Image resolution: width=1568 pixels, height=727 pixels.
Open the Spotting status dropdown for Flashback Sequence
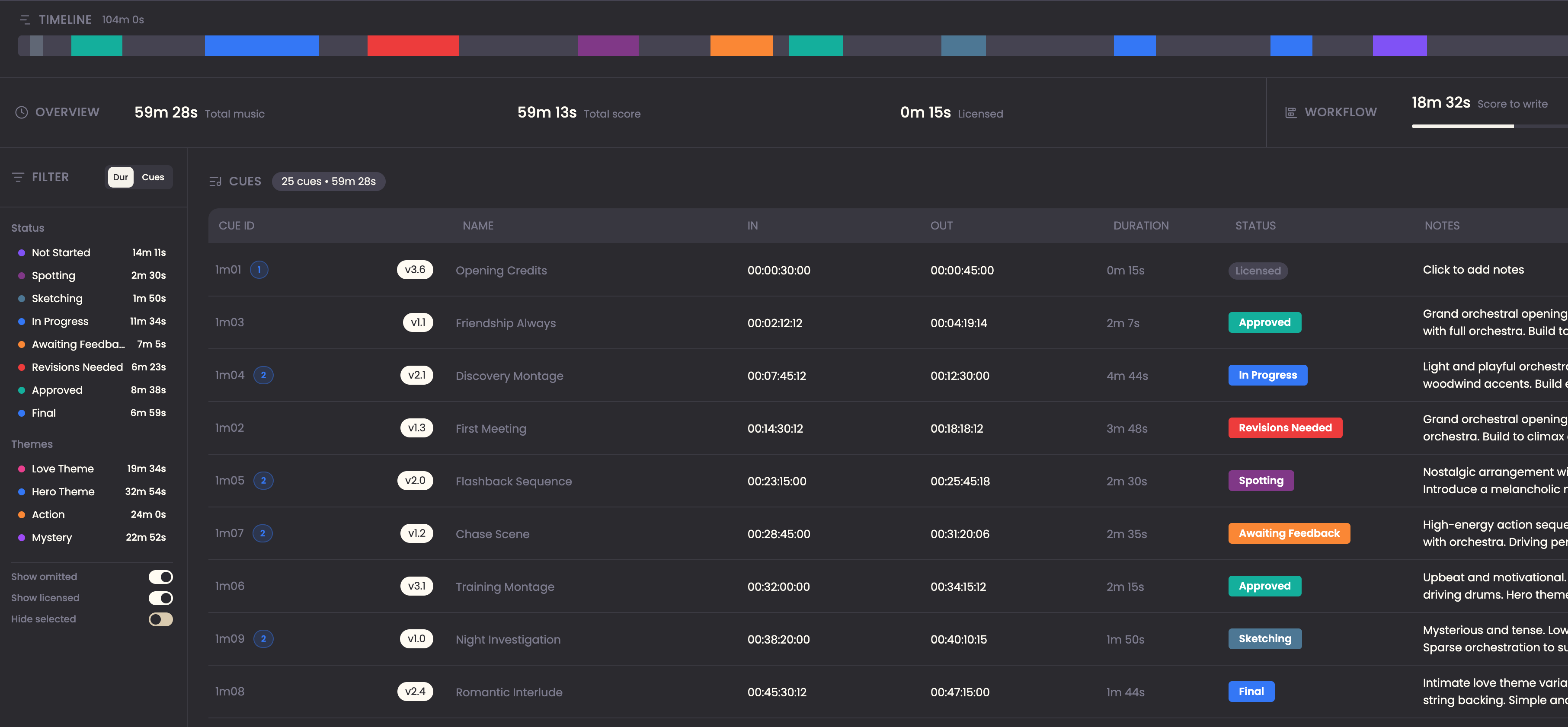click(x=1261, y=481)
